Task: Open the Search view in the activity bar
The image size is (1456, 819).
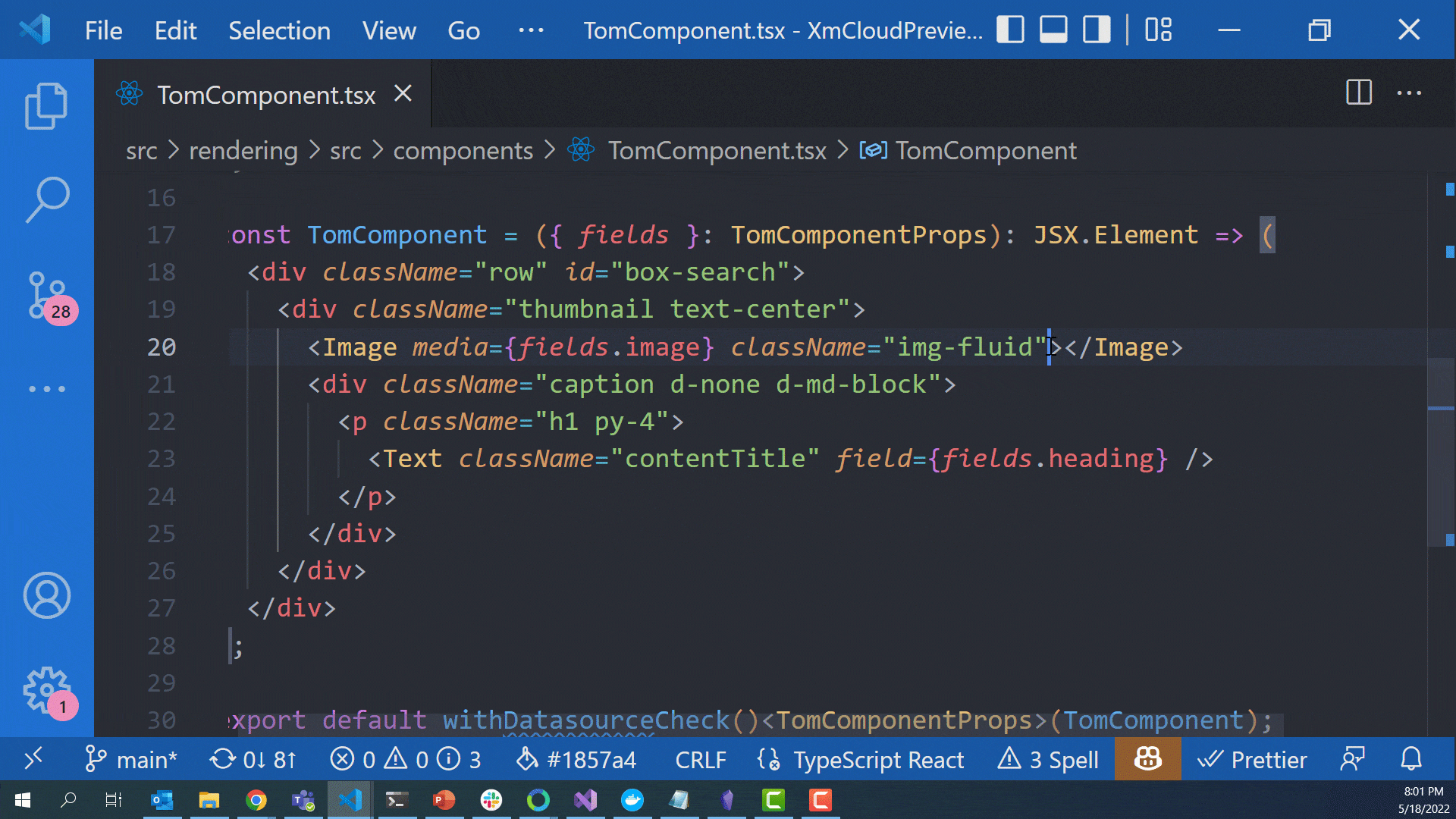Action: (46, 200)
